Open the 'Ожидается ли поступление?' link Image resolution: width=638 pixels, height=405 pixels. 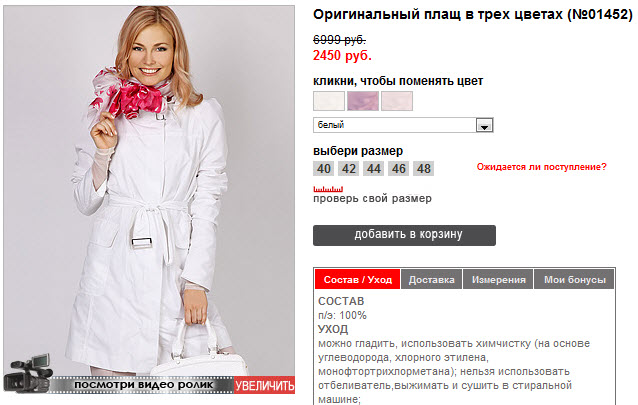pos(542,167)
